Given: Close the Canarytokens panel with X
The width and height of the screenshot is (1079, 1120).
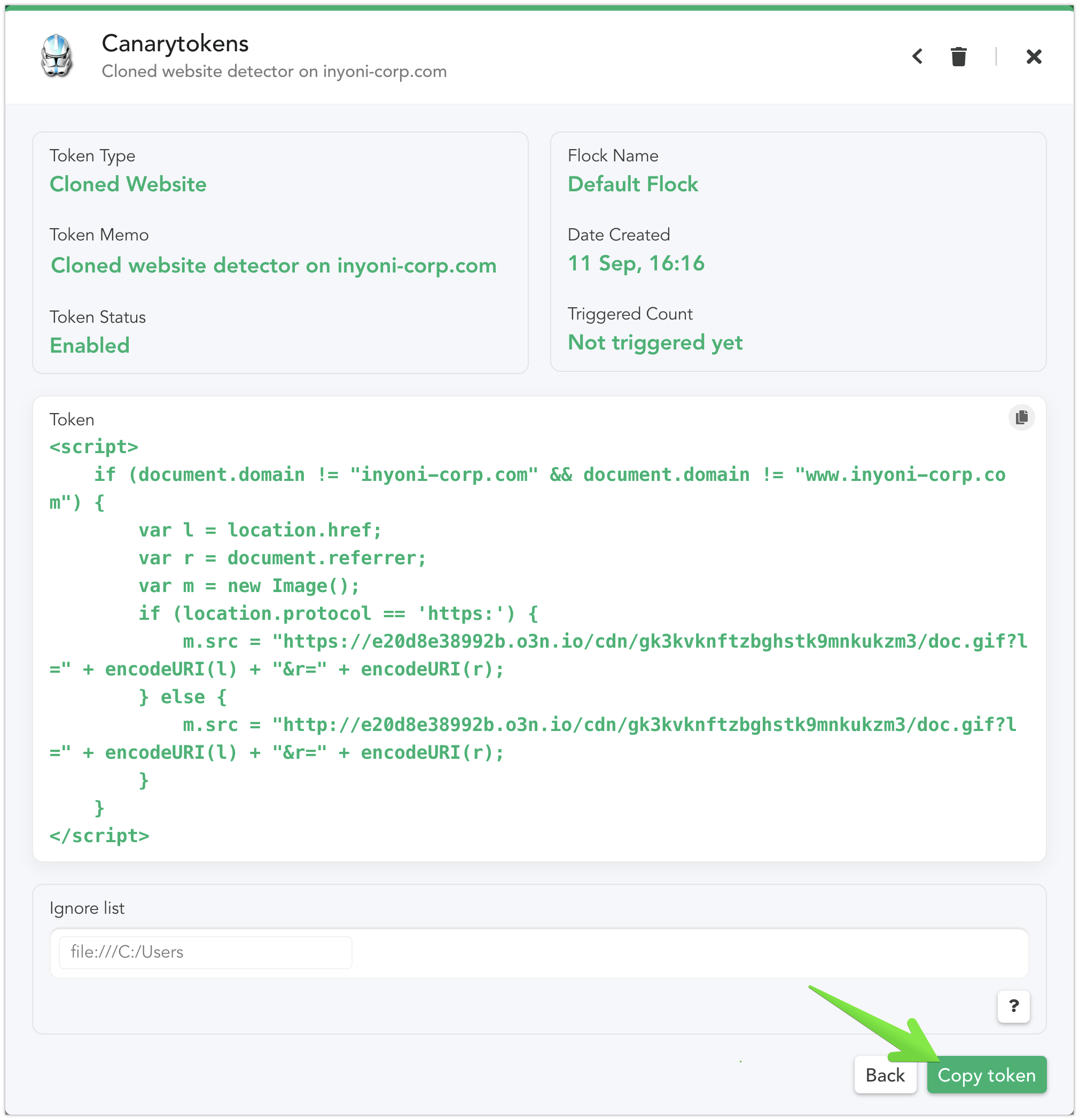Looking at the screenshot, I should (1033, 57).
